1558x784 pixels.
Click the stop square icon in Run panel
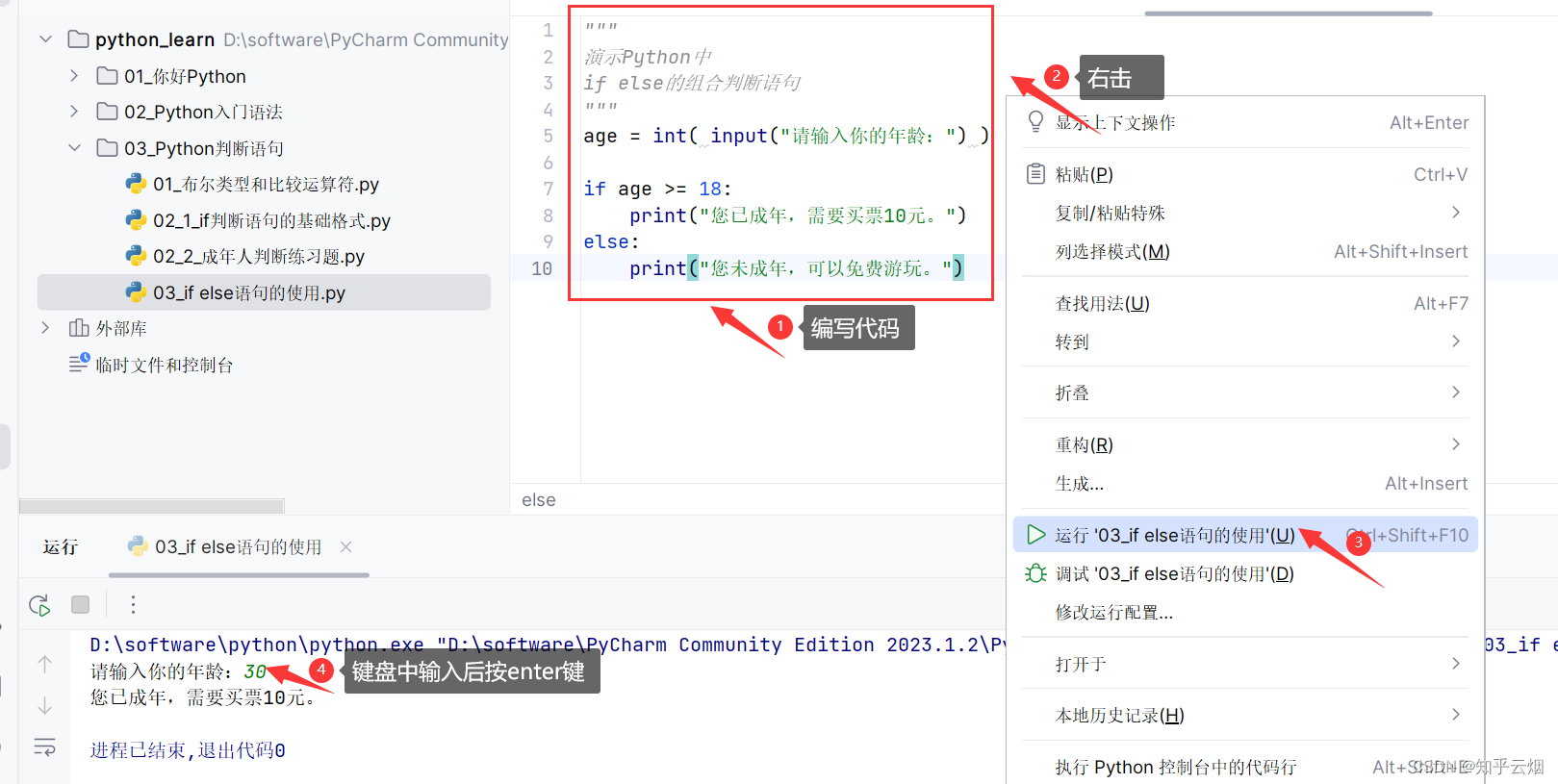(x=81, y=605)
